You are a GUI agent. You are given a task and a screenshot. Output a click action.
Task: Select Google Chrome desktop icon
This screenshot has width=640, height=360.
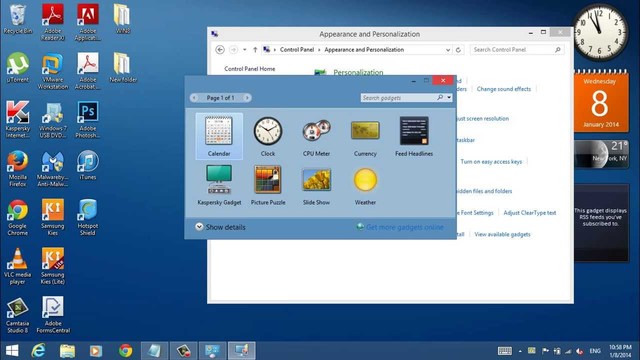click(18, 217)
